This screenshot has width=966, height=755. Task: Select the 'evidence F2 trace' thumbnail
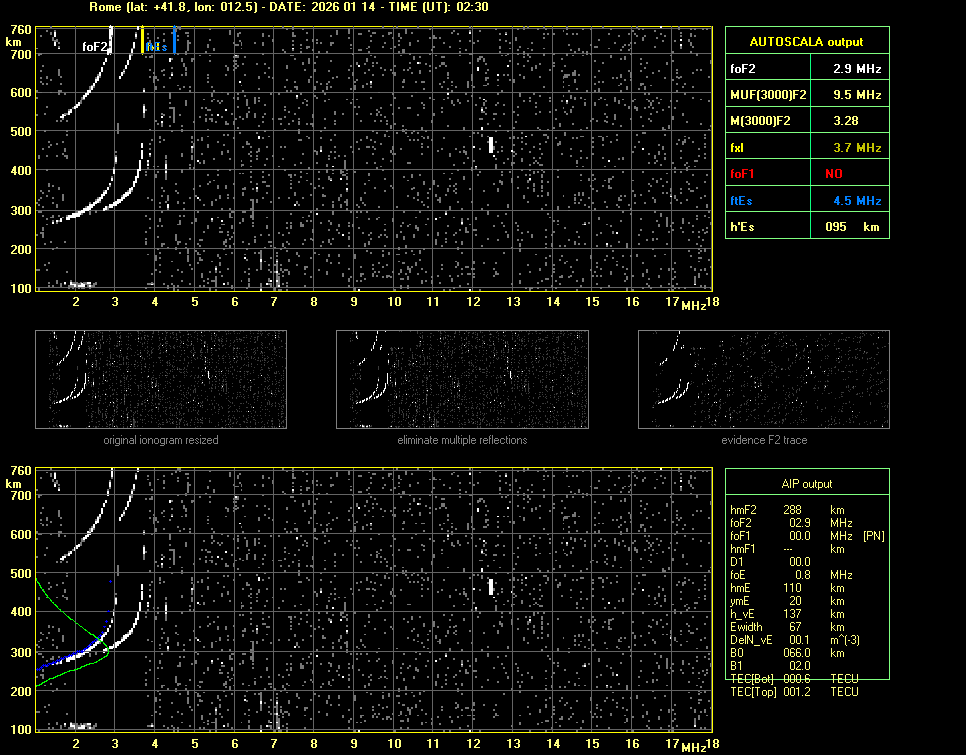tap(764, 380)
